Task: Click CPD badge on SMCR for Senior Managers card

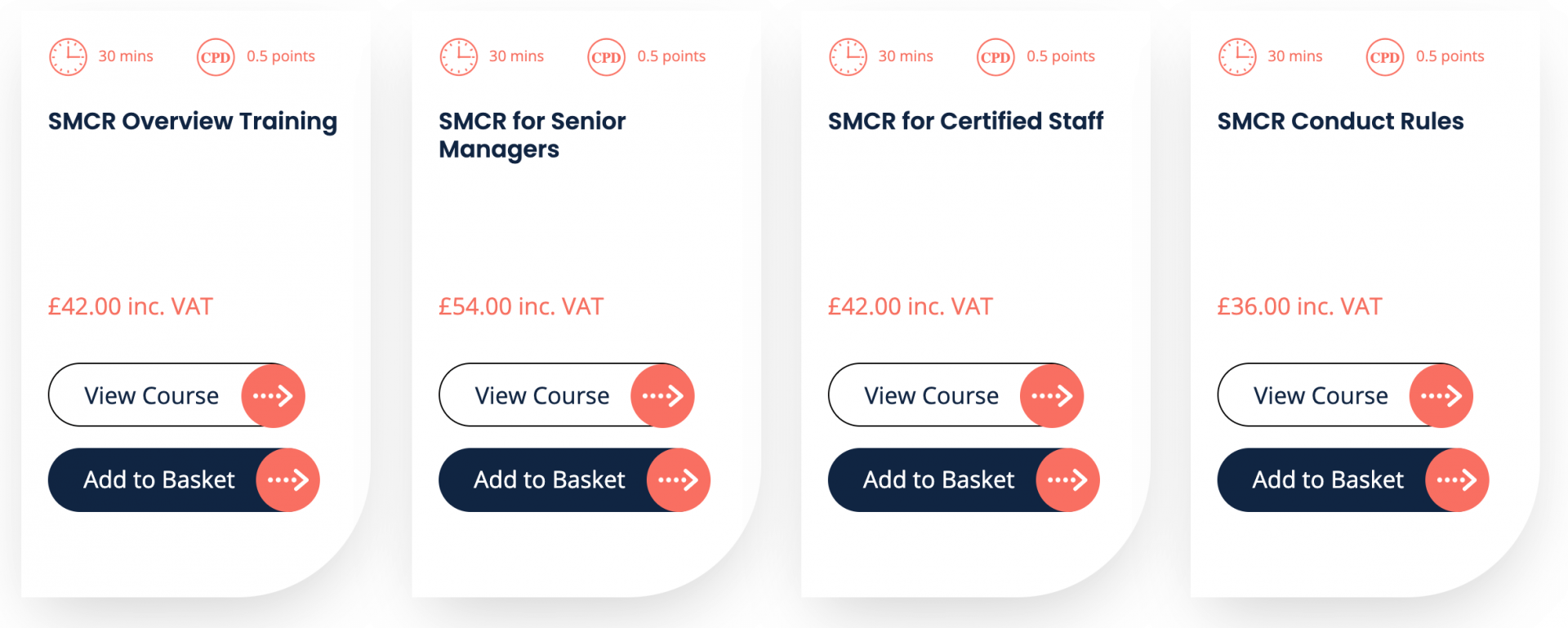Action: click(x=606, y=57)
